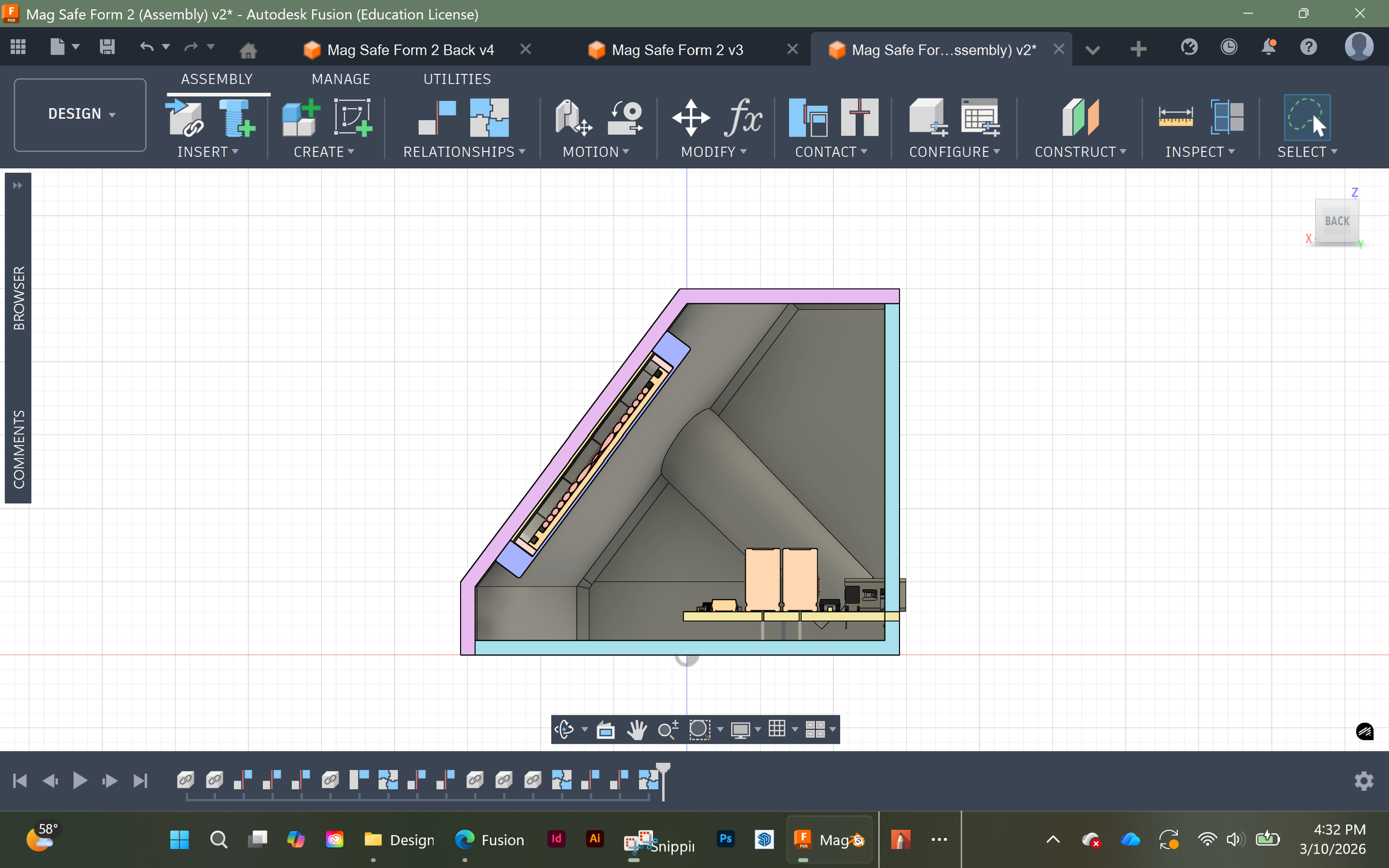This screenshot has width=1389, height=868.
Task: Switch to Mag Safe Form 2 Back v4 tab
Action: tap(410, 50)
